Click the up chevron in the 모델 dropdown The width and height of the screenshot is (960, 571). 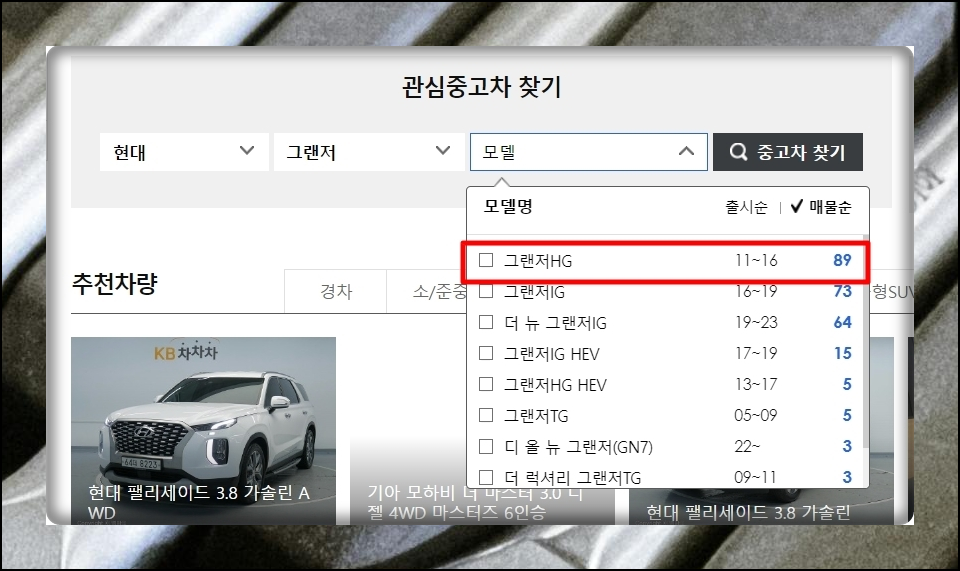(686, 151)
